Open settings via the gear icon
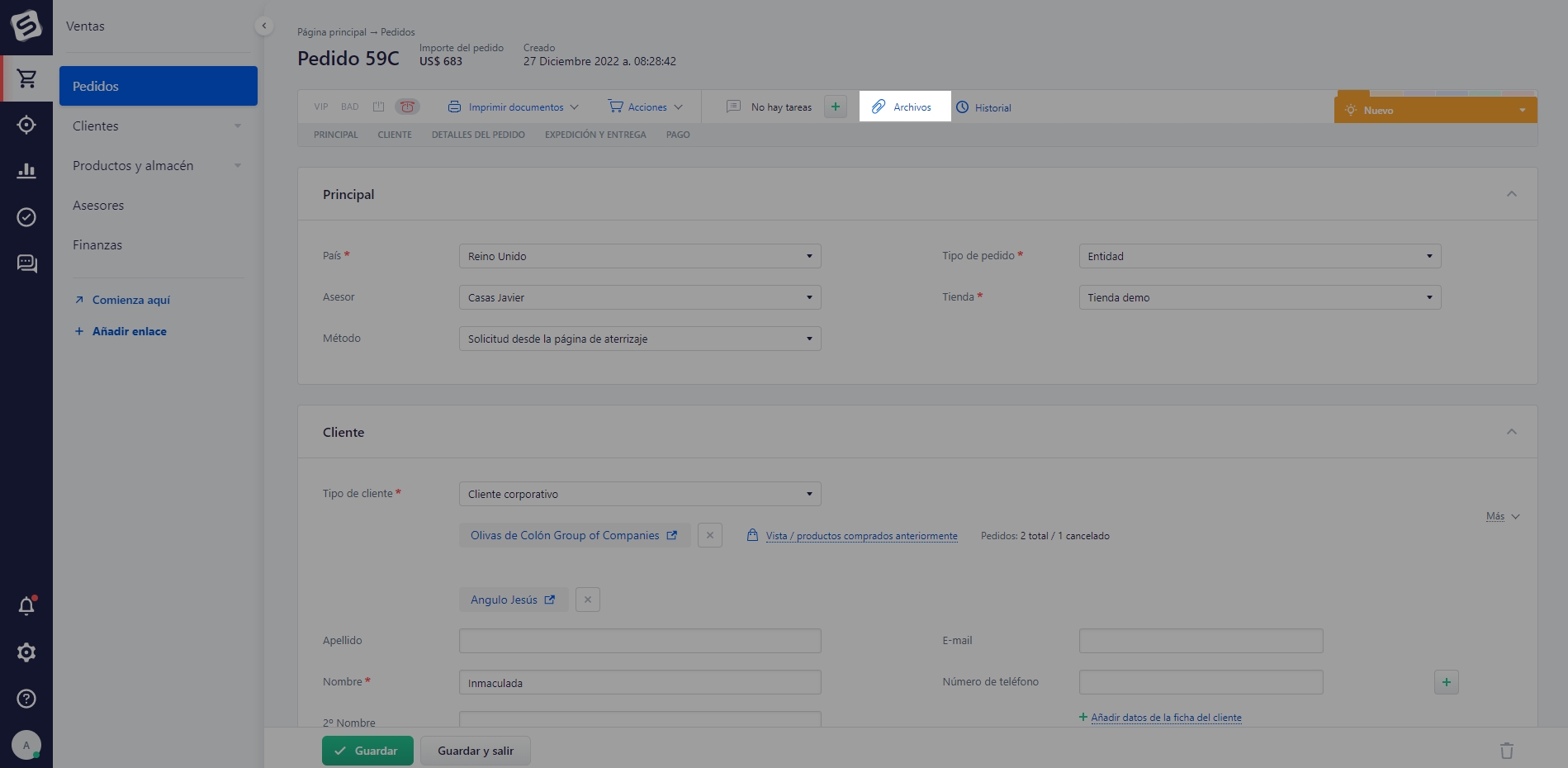The image size is (1568, 768). [x=26, y=652]
